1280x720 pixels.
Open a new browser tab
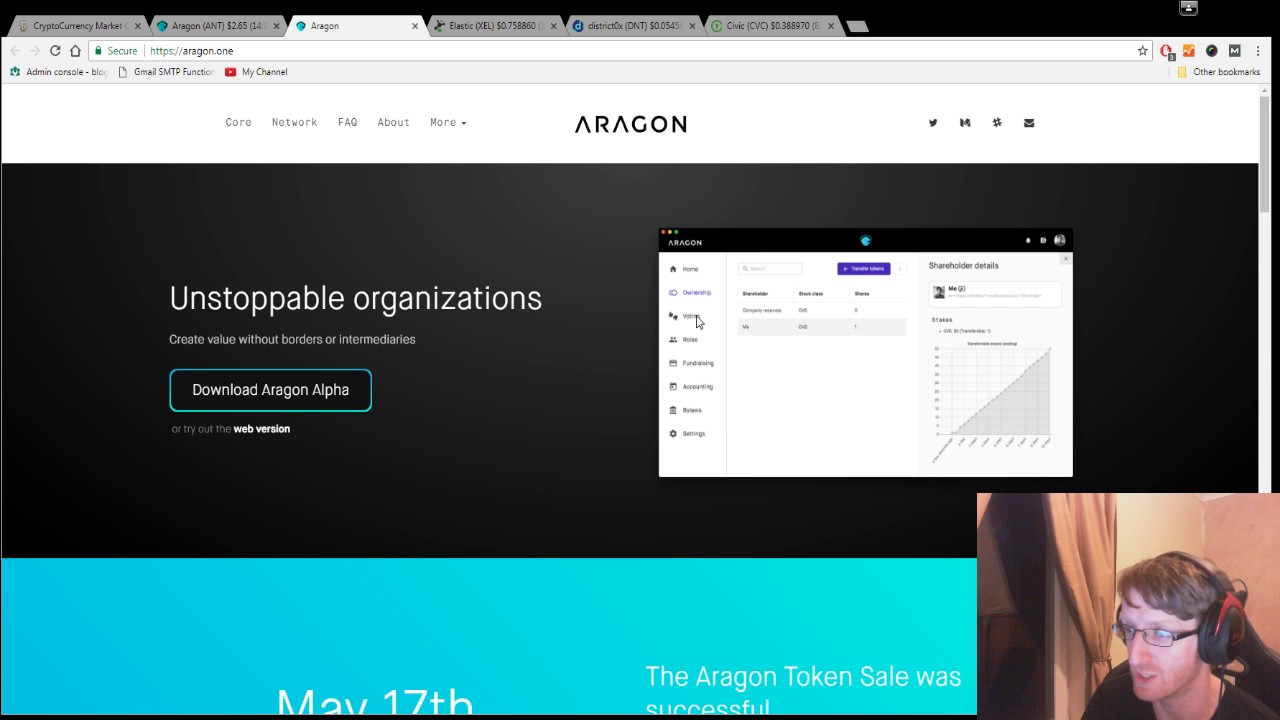(857, 26)
